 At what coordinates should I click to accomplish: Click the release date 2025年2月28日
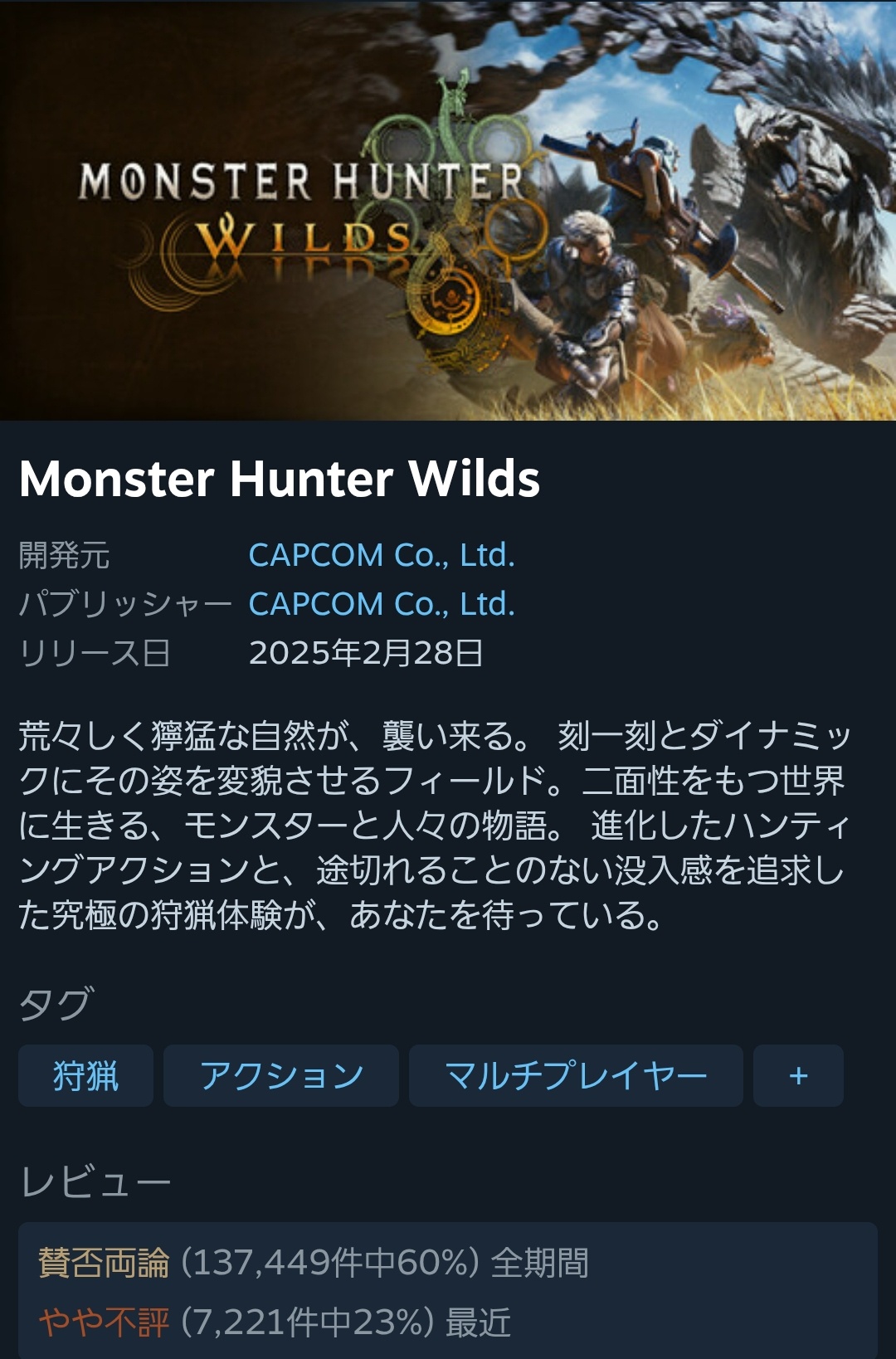(x=366, y=653)
